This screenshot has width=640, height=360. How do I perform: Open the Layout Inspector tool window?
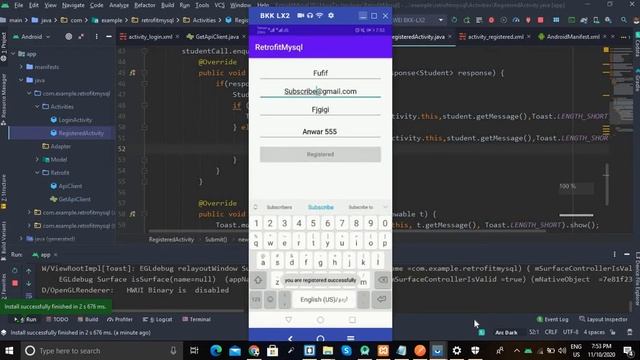(603, 319)
